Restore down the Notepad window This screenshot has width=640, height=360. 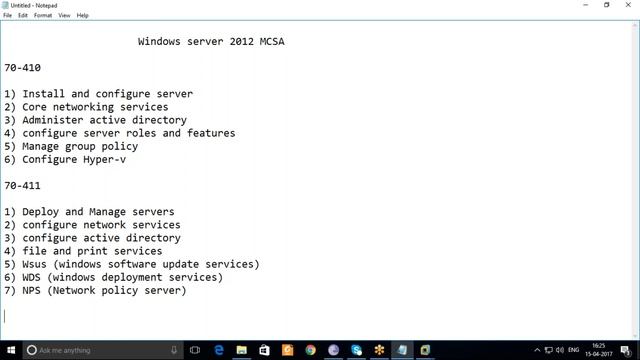pos(607,5)
